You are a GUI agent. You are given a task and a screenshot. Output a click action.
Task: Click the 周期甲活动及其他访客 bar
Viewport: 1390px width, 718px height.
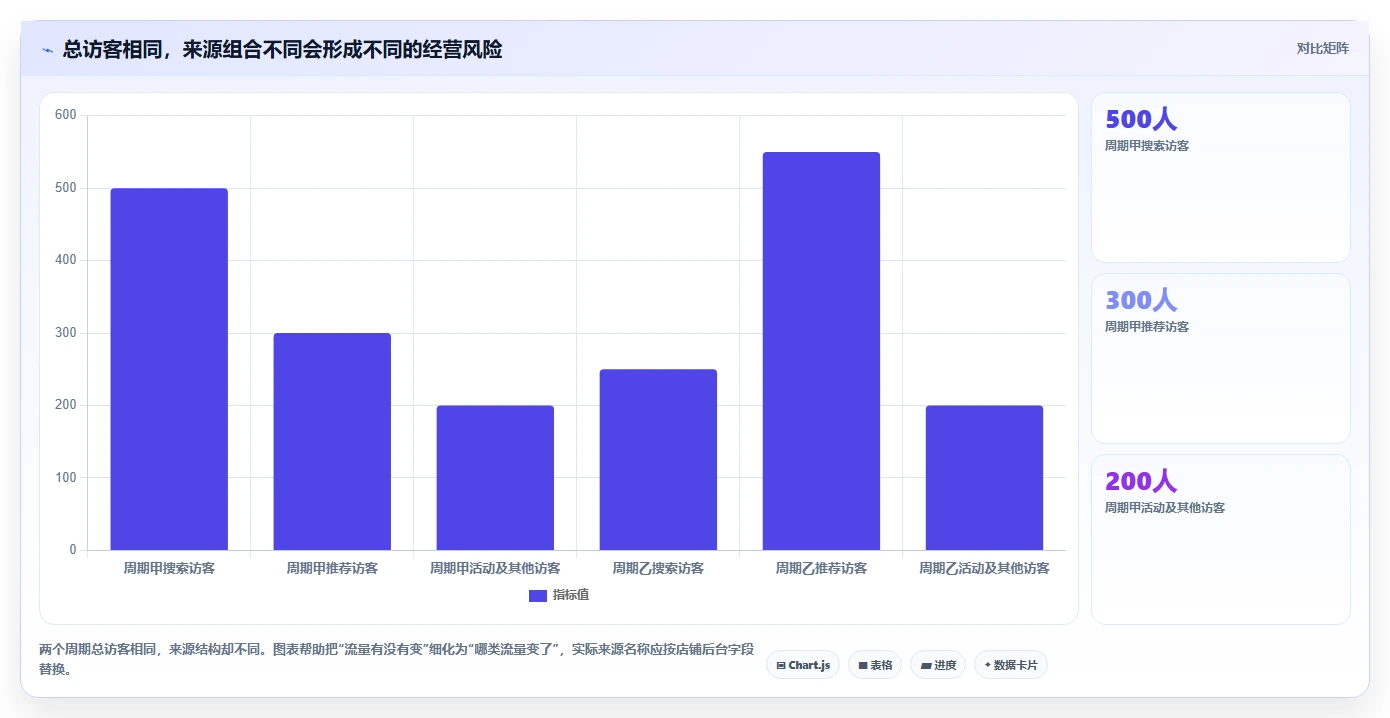tap(495, 477)
